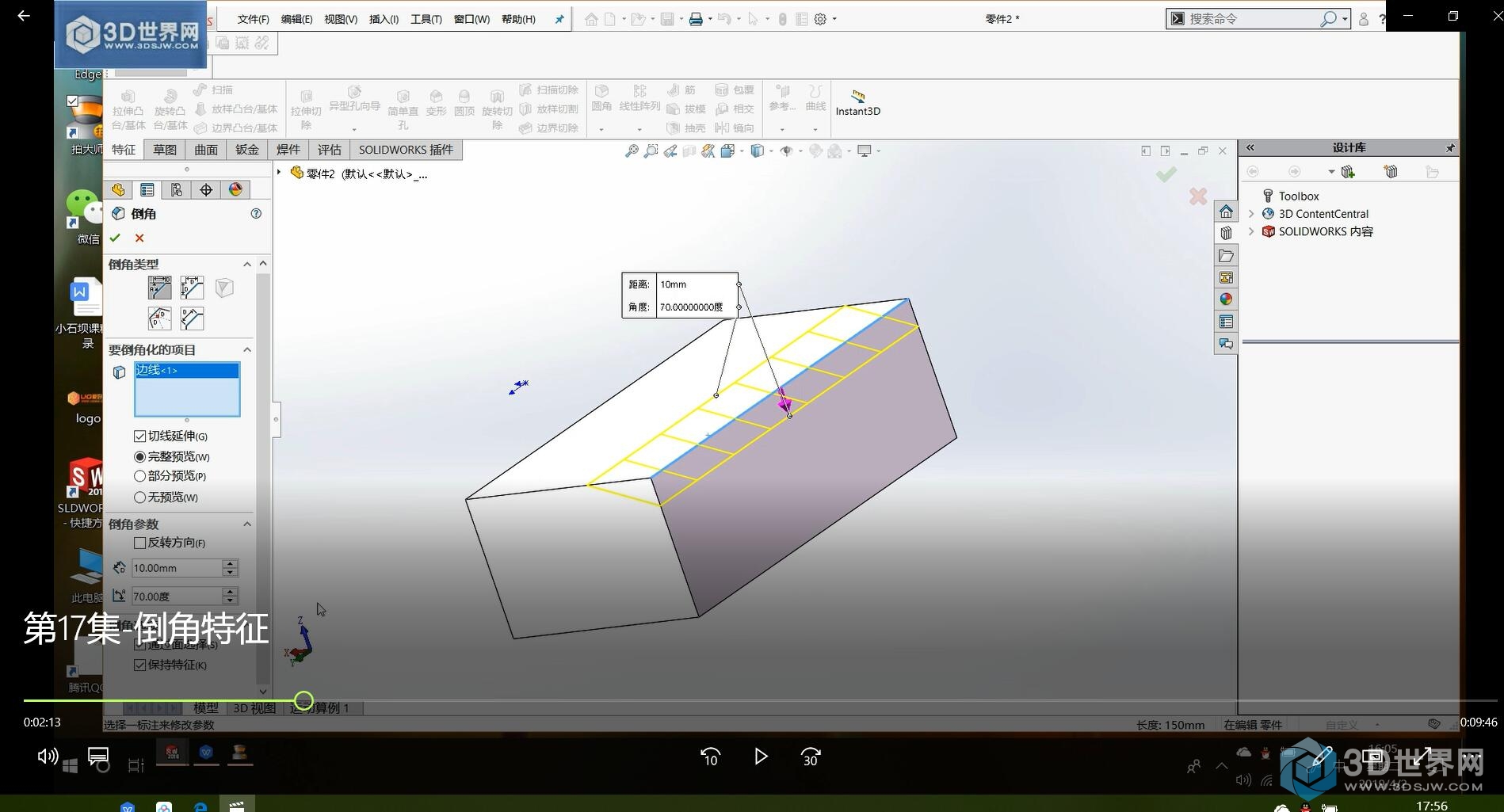Screen dimensions: 1504x812
Task: Click View Orientation cube icon
Action: click(727, 151)
